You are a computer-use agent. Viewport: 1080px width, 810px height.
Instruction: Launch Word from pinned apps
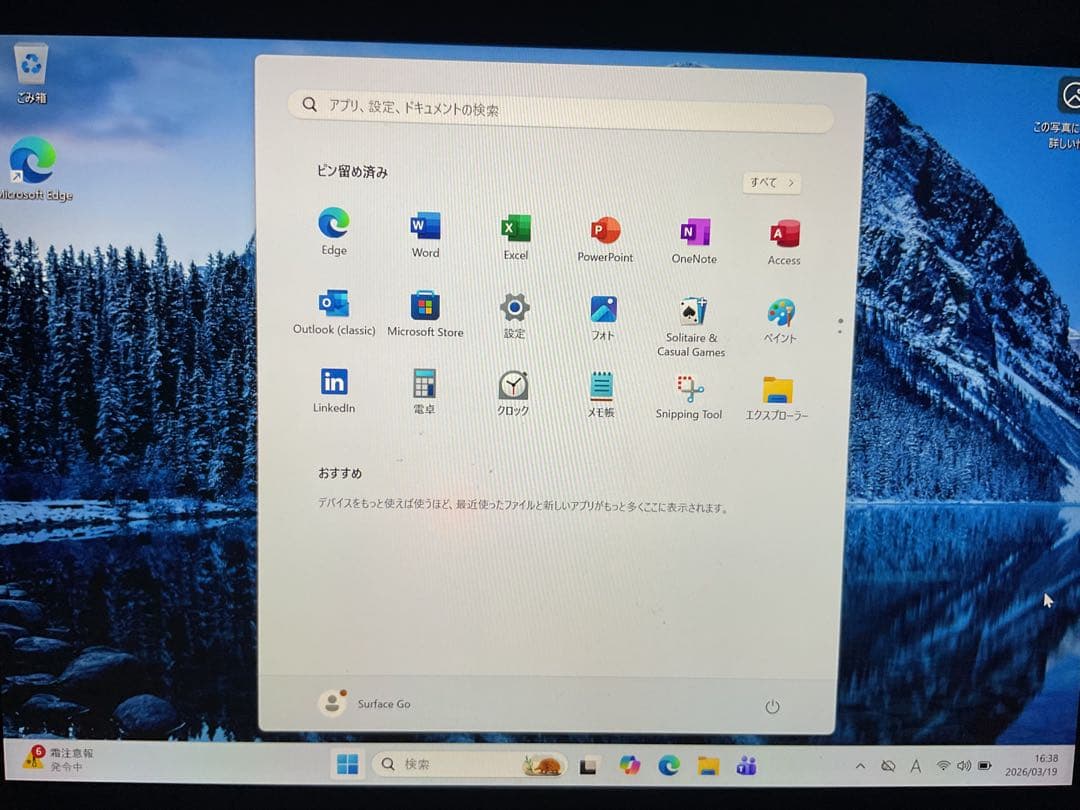pyautogui.click(x=425, y=234)
